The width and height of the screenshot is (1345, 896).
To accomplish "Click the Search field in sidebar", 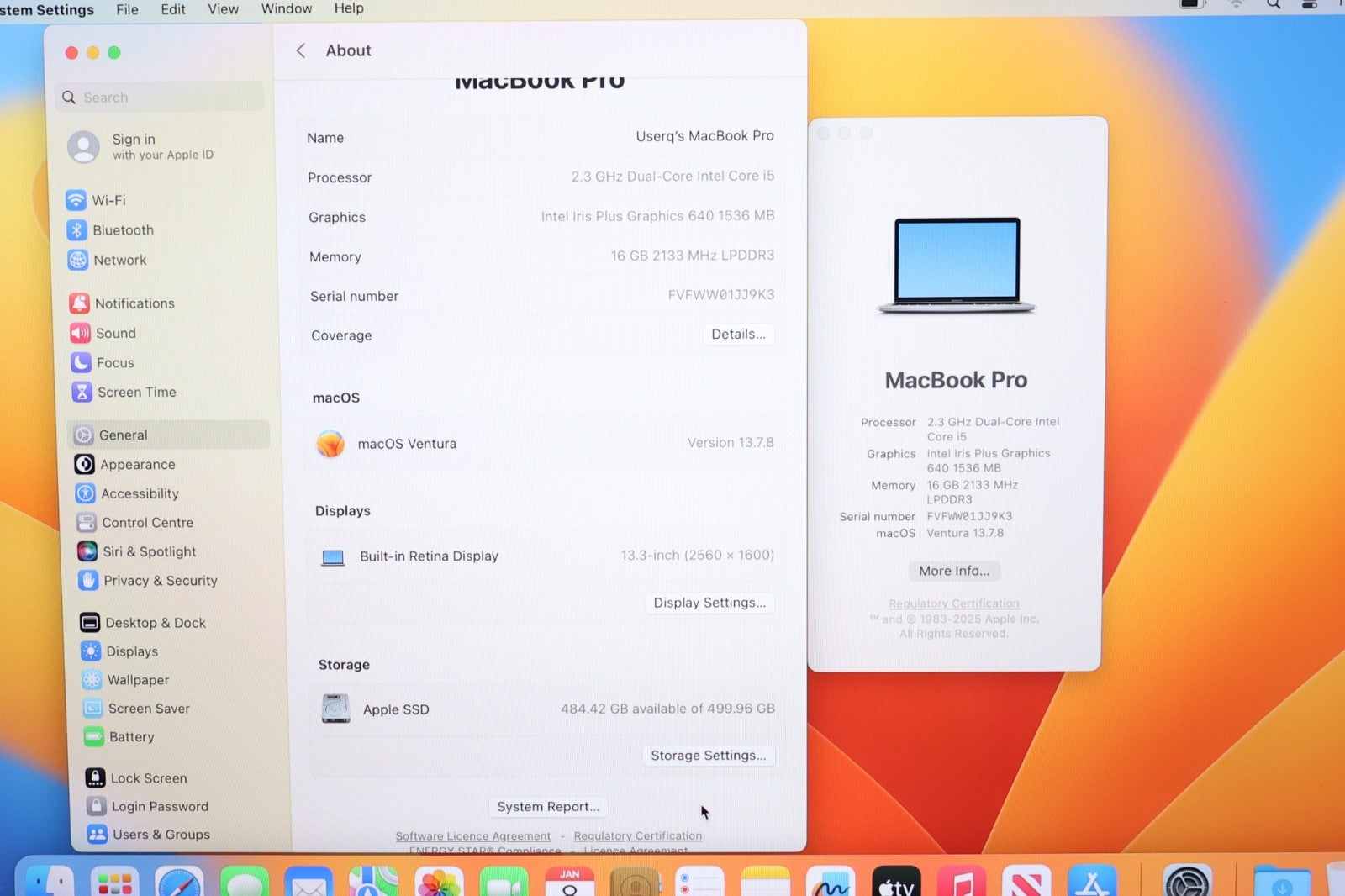I will (160, 98).
